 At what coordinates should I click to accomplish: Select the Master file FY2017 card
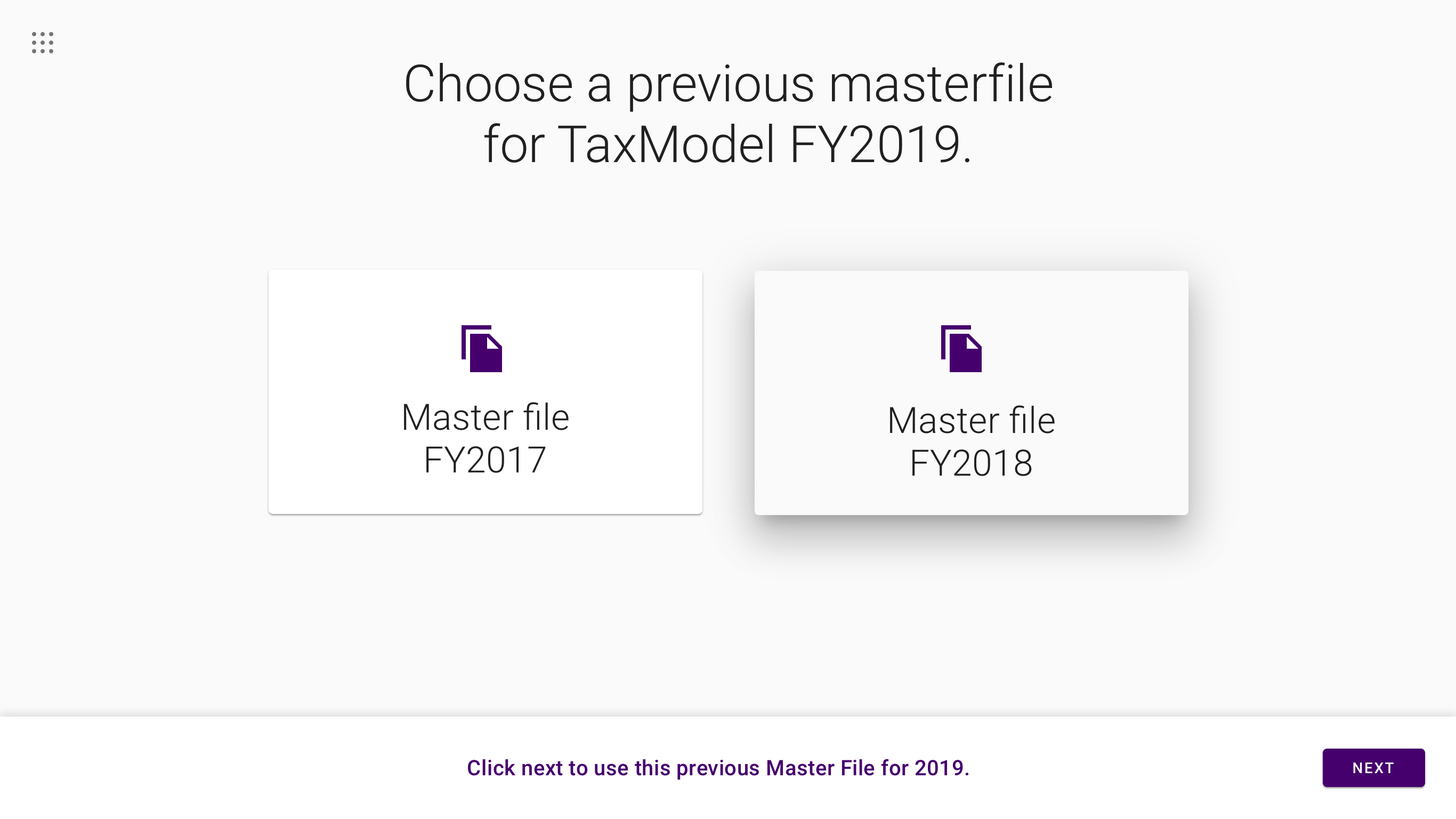tap(485, 391)
